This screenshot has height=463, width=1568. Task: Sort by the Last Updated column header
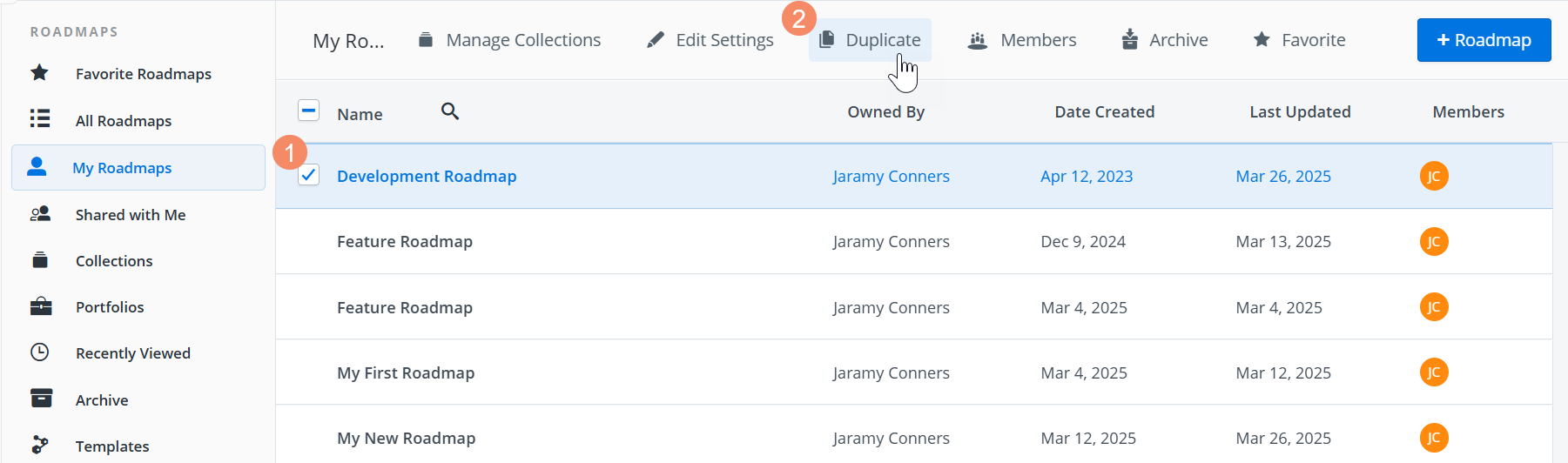[x=1300, y=112]
